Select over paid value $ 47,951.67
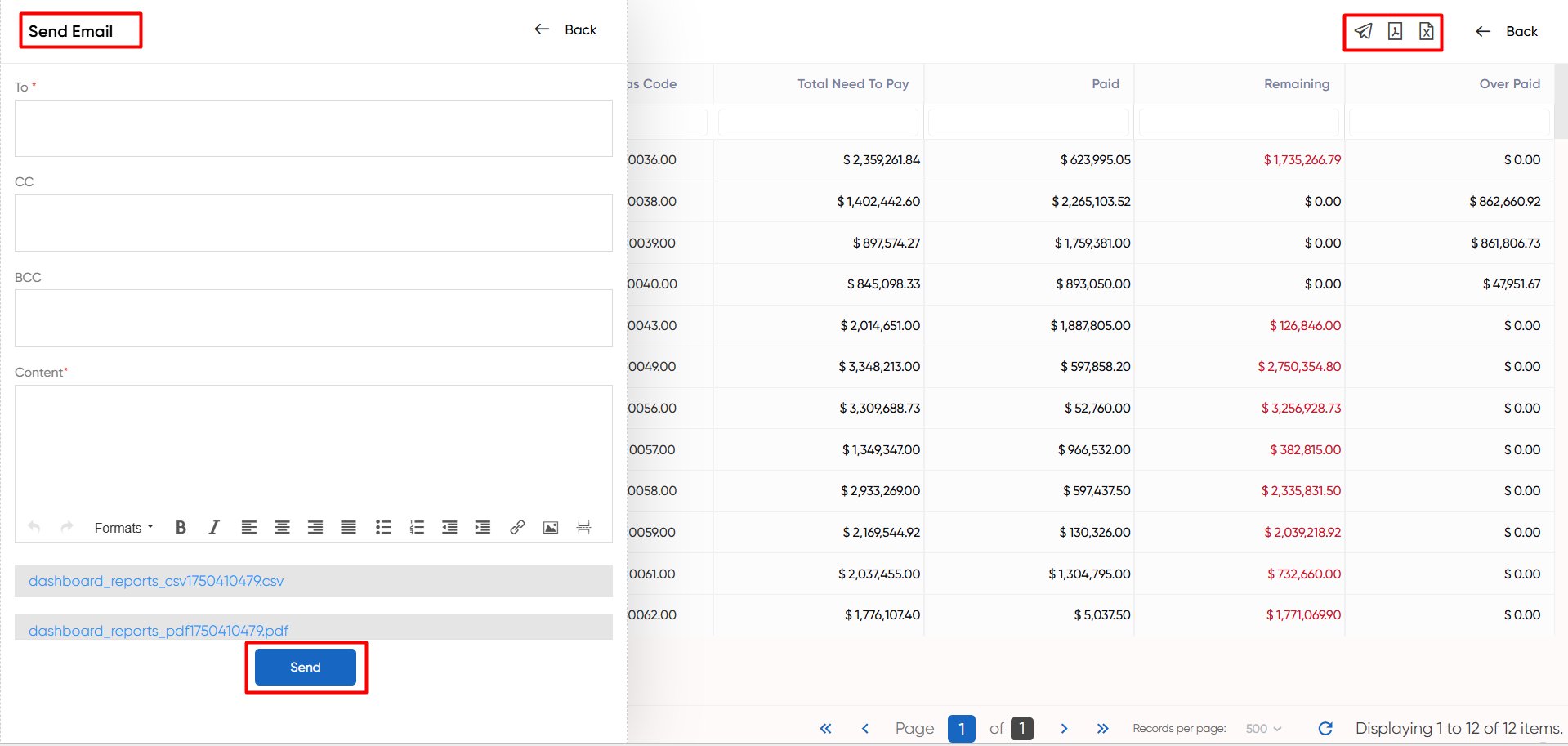Image resolution: width=1568 pixels, height=746 pixels. click(x=1512, y=284)
